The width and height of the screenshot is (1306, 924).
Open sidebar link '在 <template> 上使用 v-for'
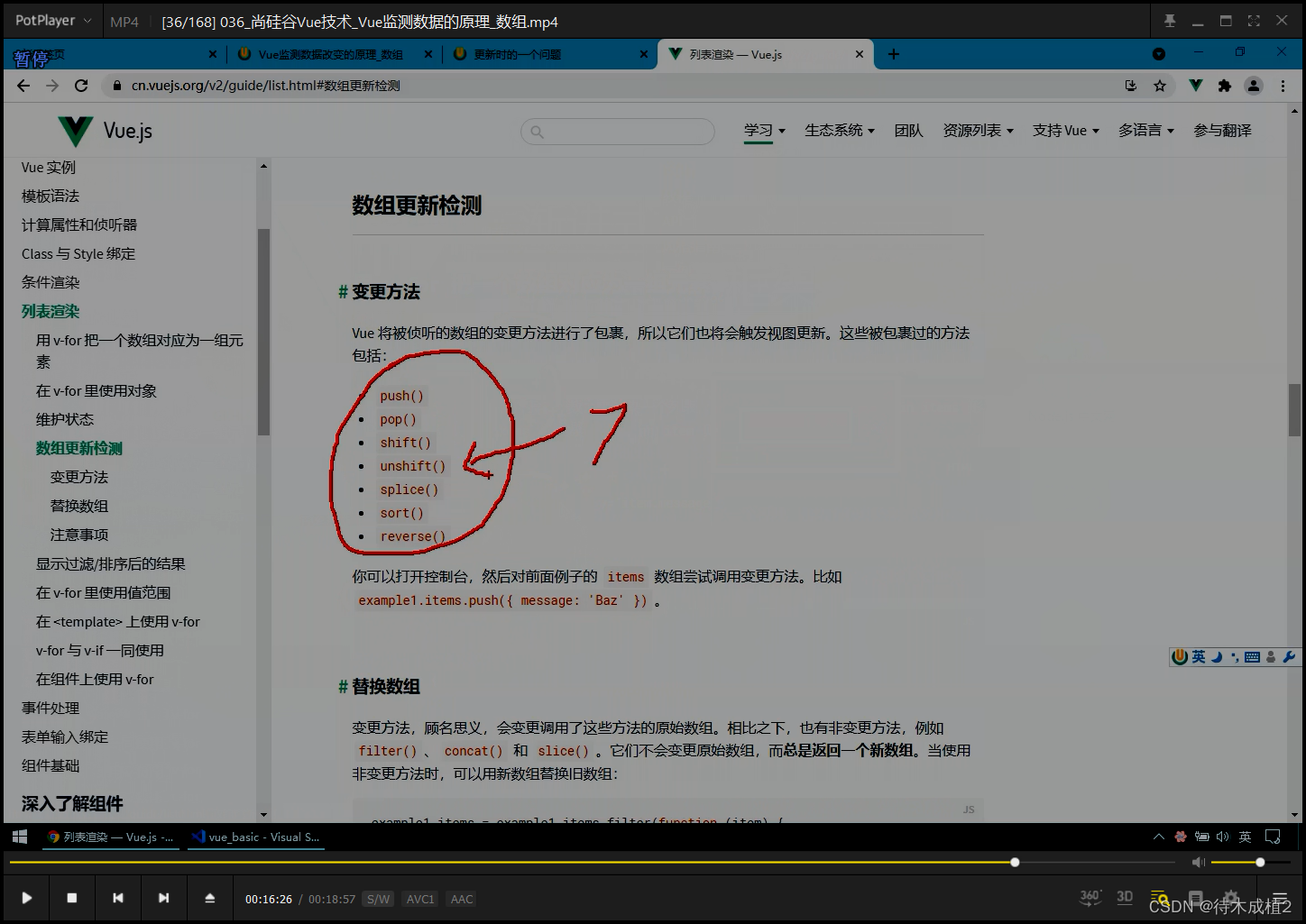click(x=118, y=622)
